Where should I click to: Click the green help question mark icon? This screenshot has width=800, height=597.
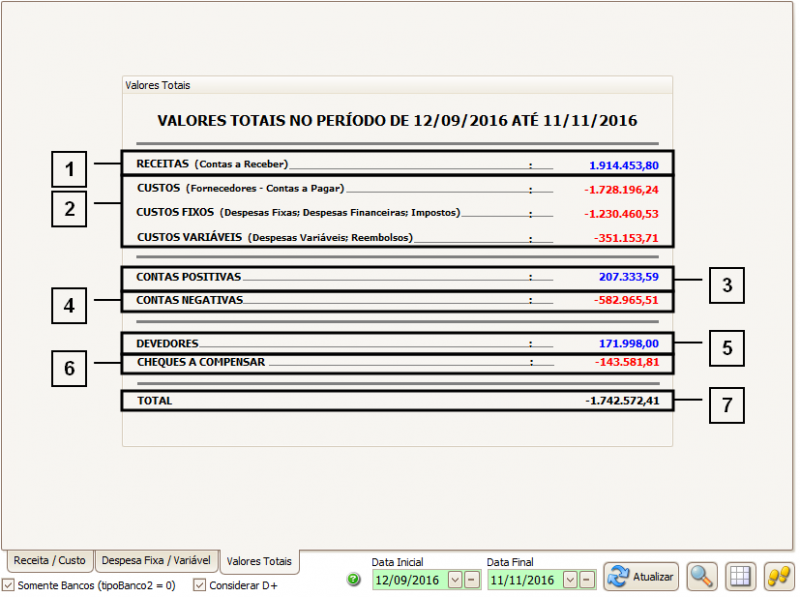coord(354,580)
